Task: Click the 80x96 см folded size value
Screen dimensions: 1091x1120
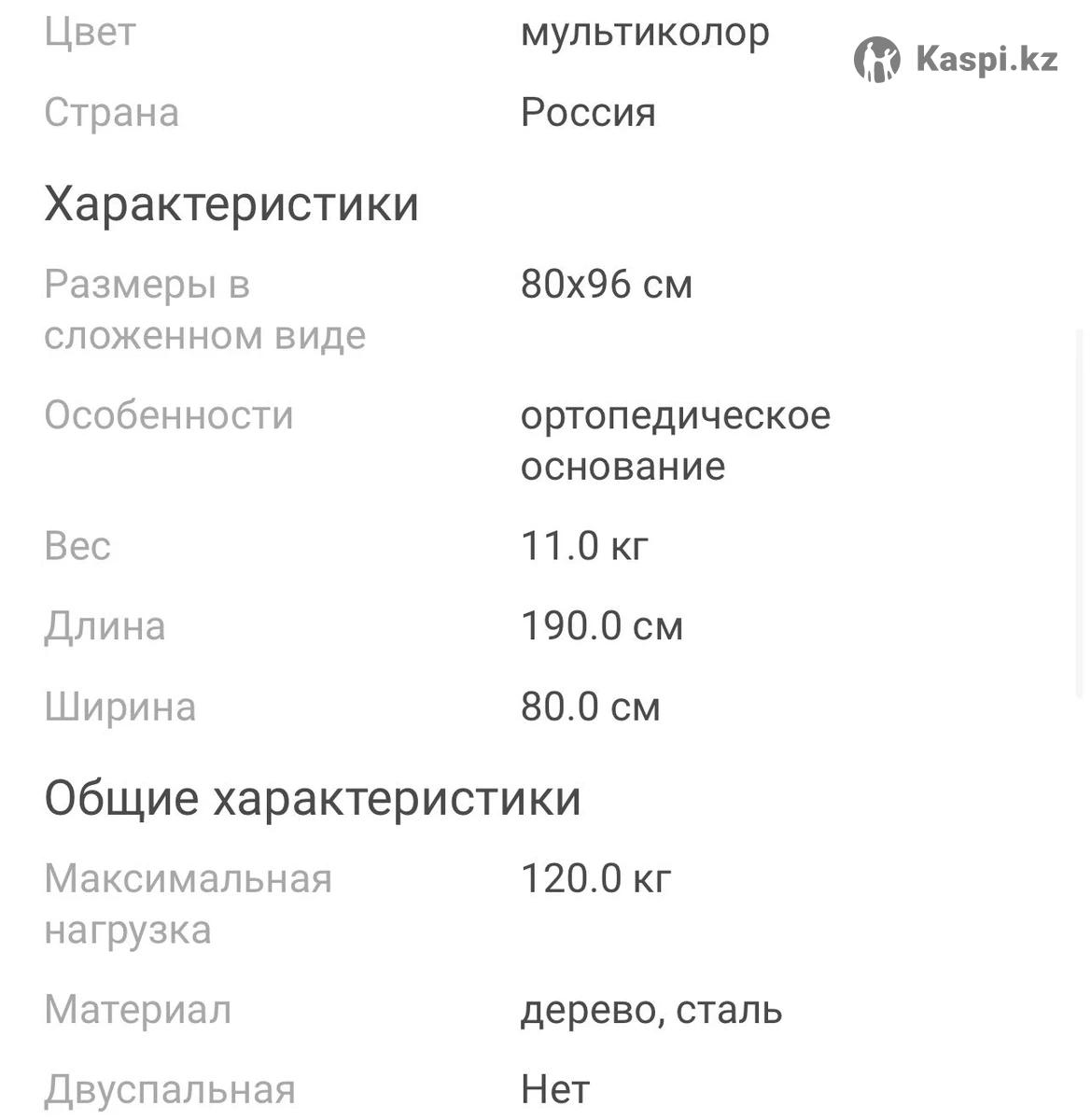Action: (x=607, y=285)
